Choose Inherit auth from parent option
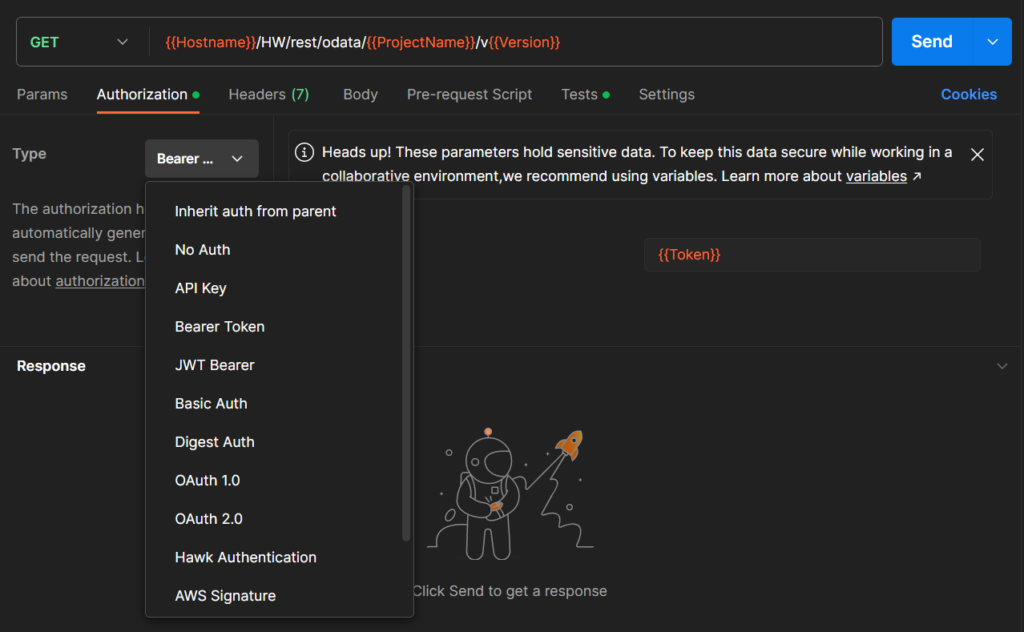The width and height of the screenshot is (1024, 632). (x=255, y=211)
